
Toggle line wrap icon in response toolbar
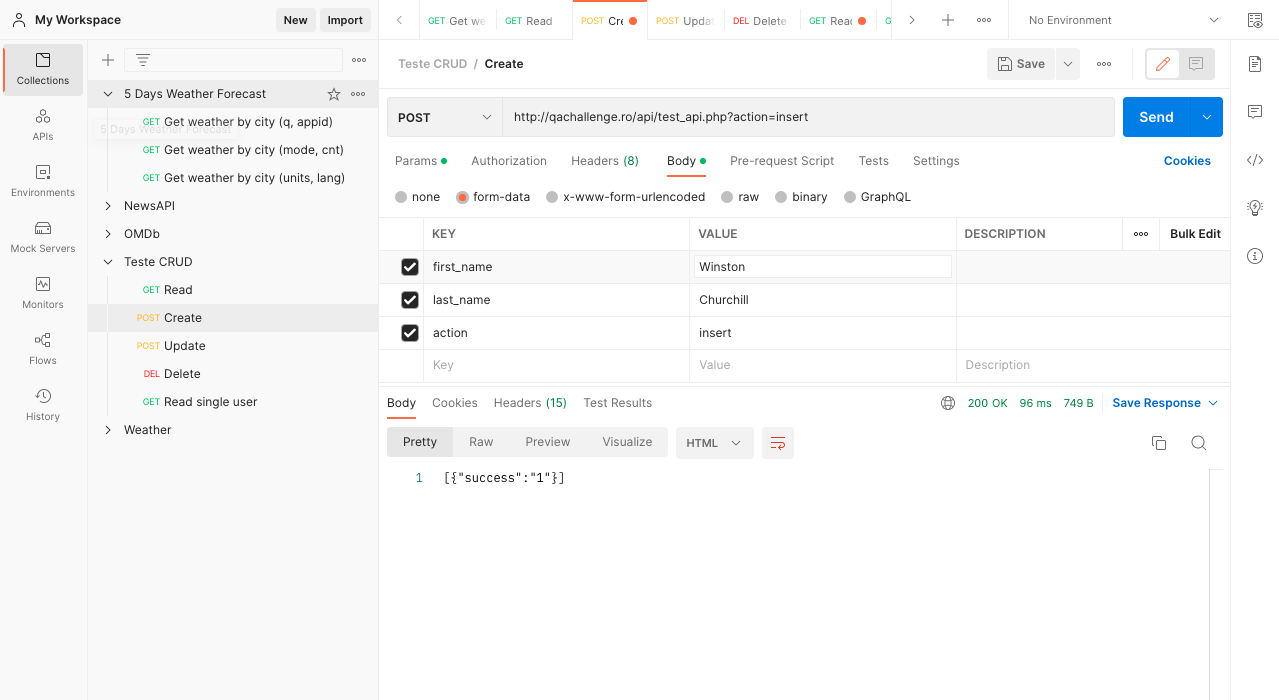778,443
